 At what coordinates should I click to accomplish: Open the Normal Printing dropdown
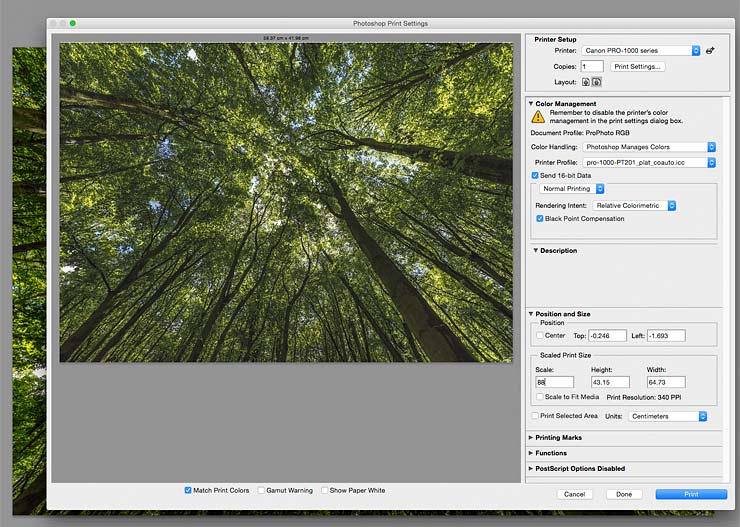(572, 189)
